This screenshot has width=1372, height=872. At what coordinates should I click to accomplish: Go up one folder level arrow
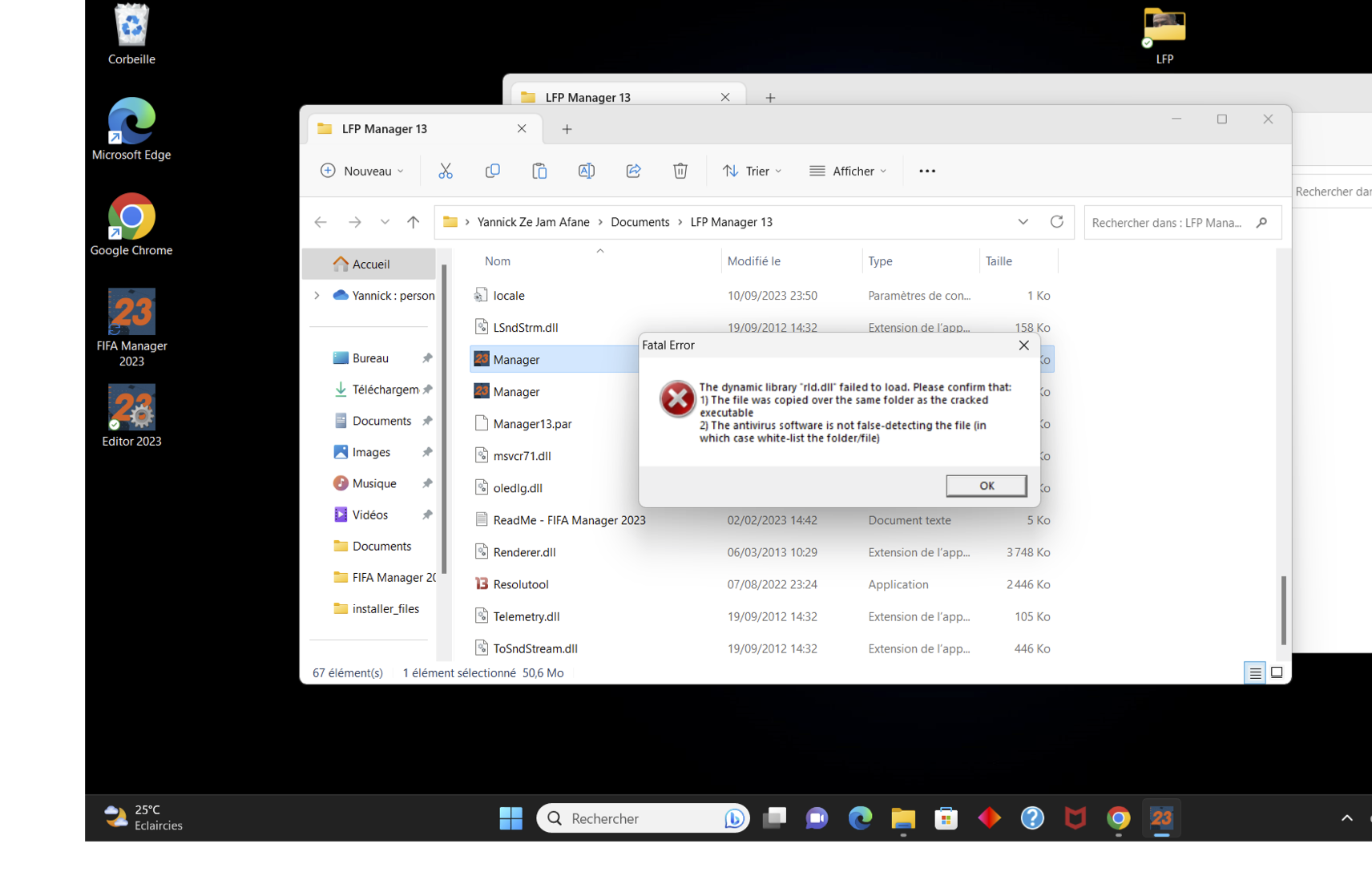click(x=413, y=222)
